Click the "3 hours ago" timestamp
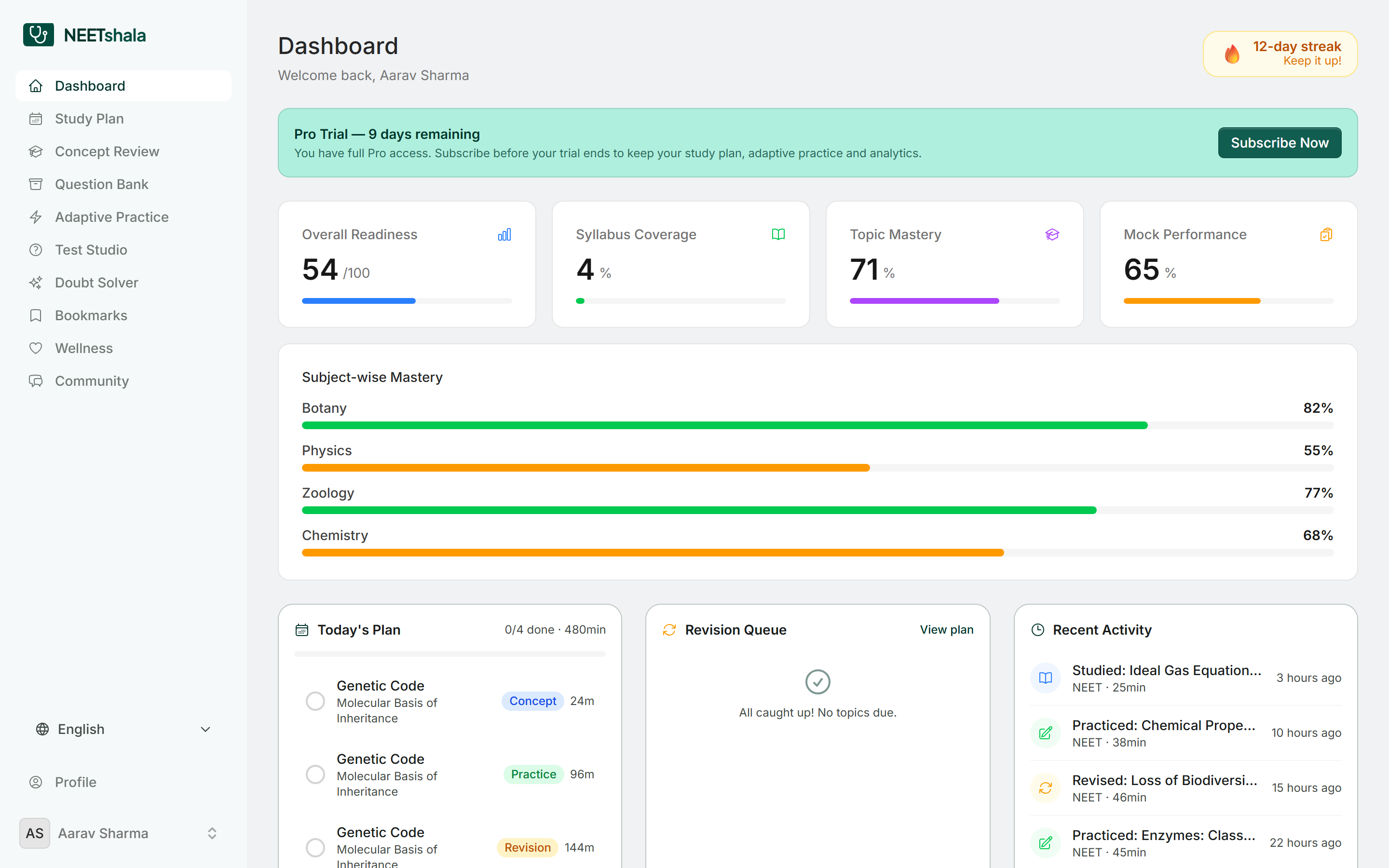Viewport: 1389px width, 868px height. click(1308, 678)
